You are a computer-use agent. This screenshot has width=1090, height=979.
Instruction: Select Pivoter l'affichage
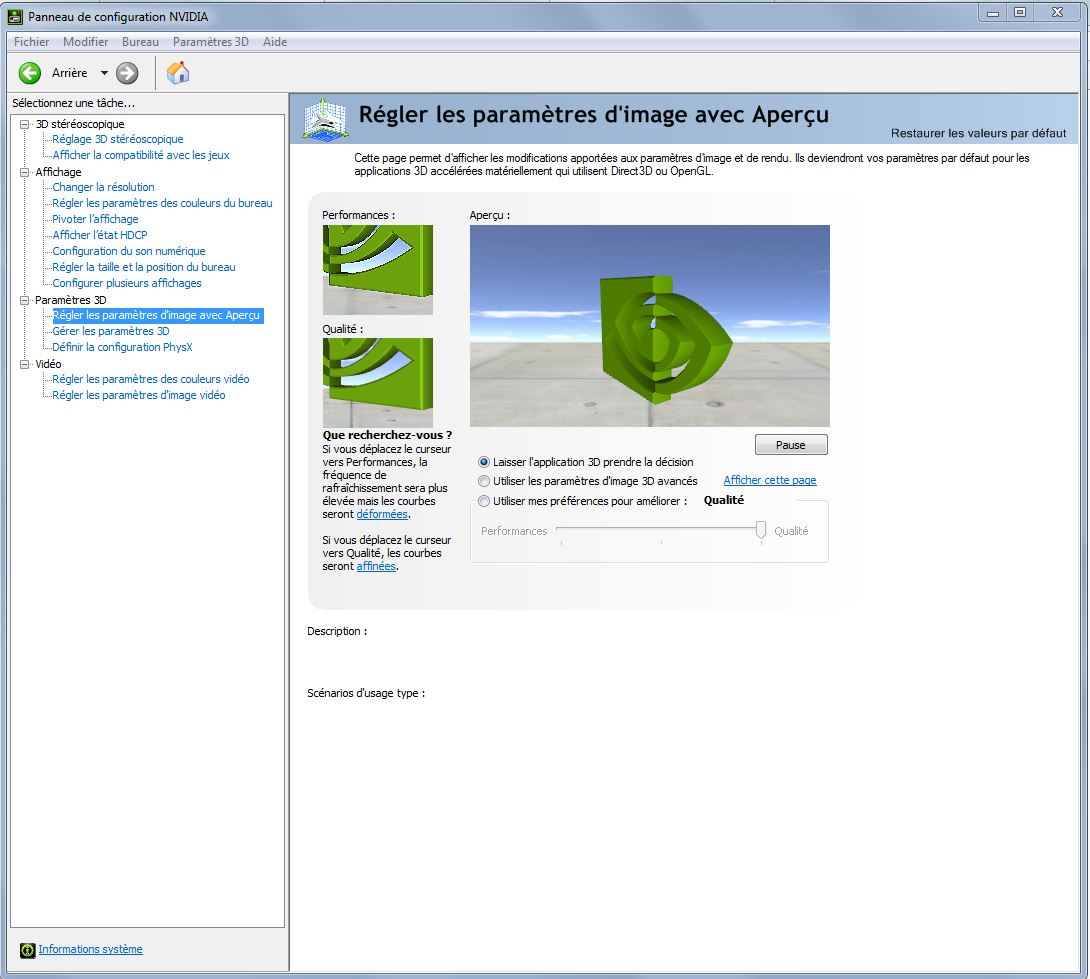point(95,219)
